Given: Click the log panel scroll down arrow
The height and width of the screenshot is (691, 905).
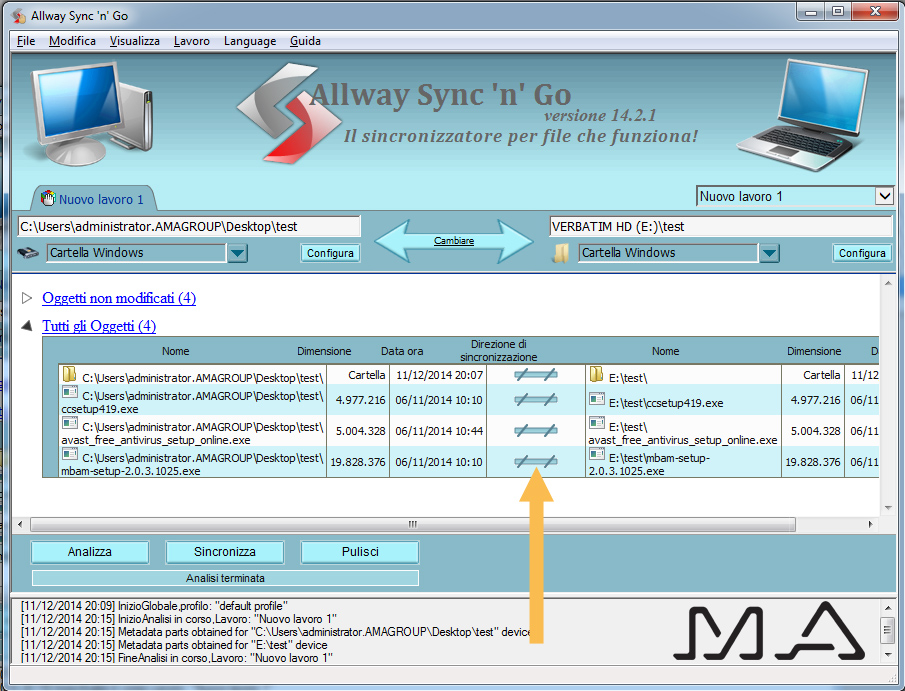Looking at the screenshot, I should 888,654.
